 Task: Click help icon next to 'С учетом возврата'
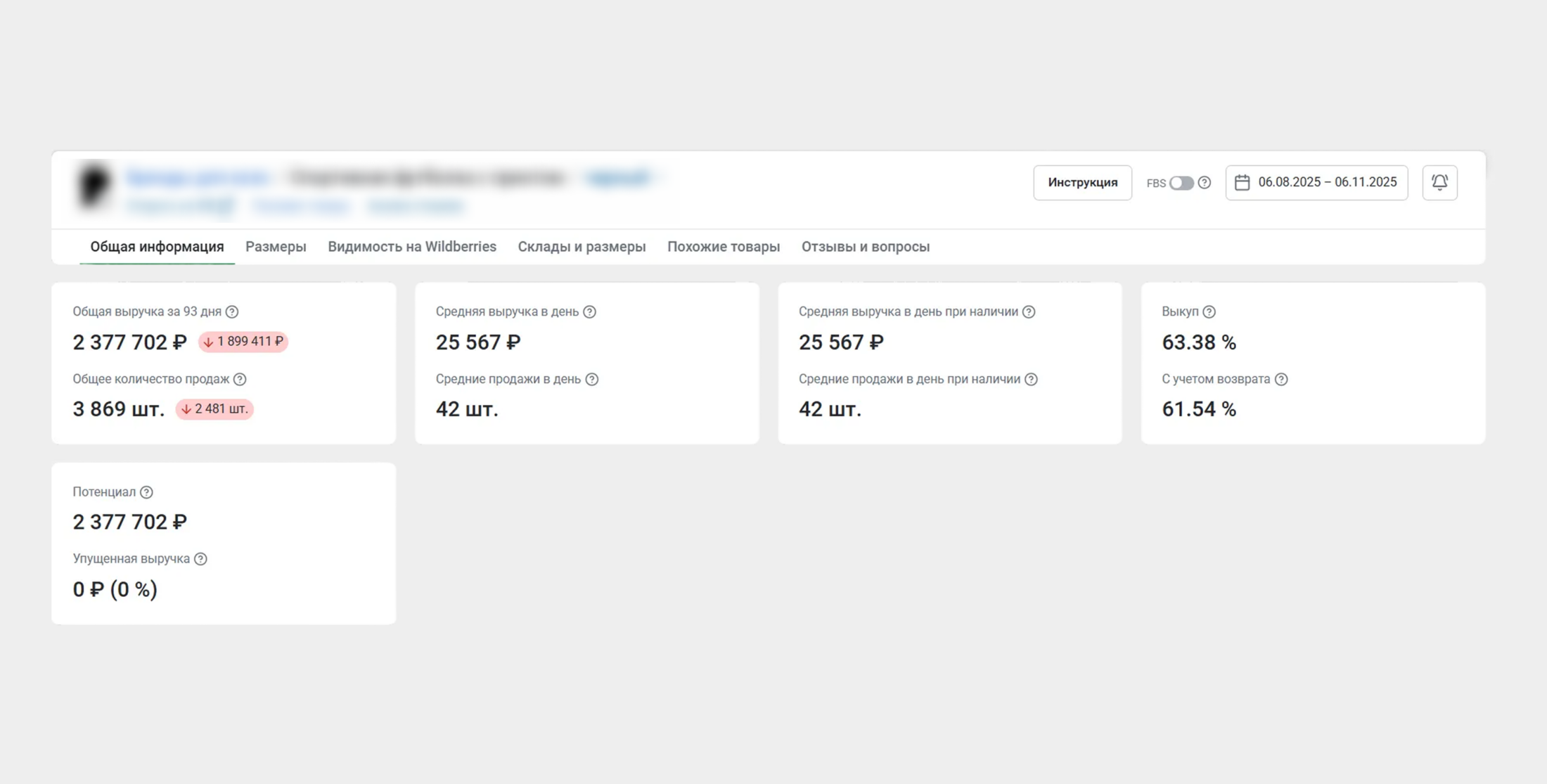pyautogui.click(x=1283, y=379)
